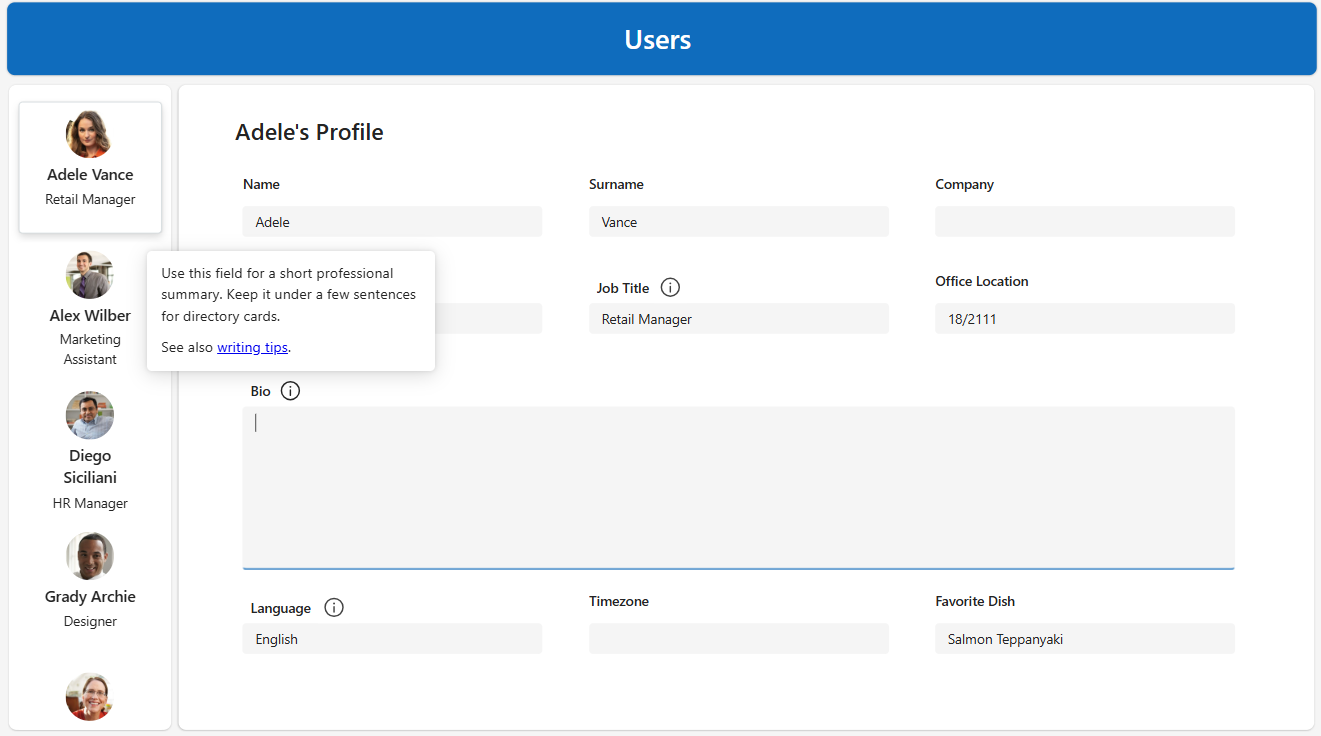Viewport: 1321px width, 736px height.
Task: Click the empty Company input field
Action: (1084, 222)
